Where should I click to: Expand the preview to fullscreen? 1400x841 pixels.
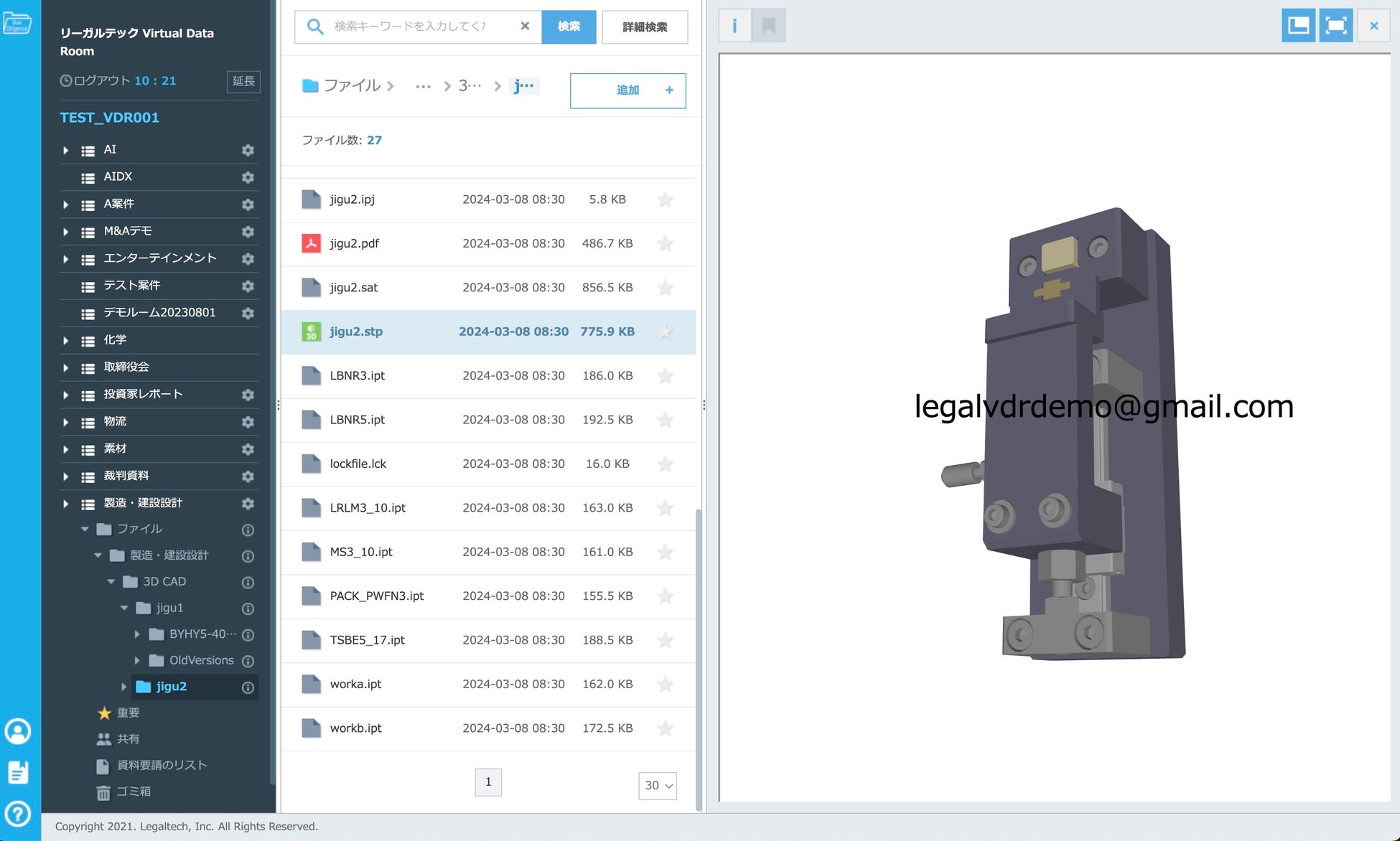pos(1335,27)
